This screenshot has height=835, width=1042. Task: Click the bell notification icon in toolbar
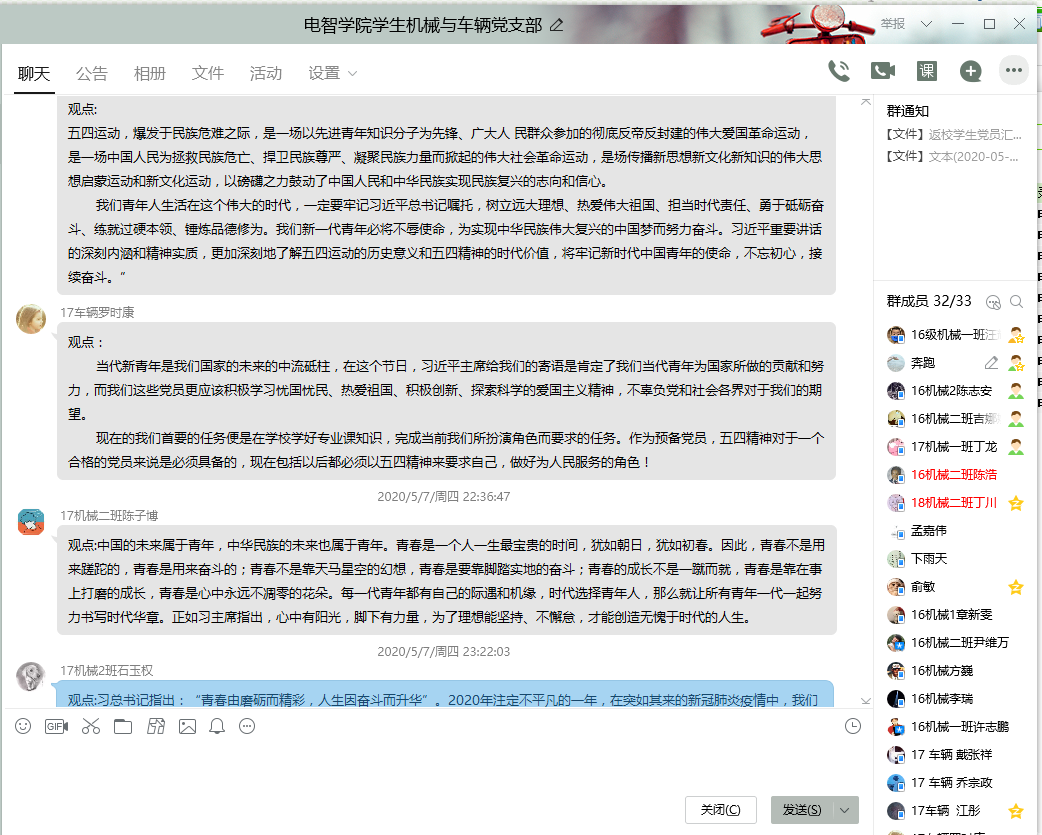tap(217, 726)
